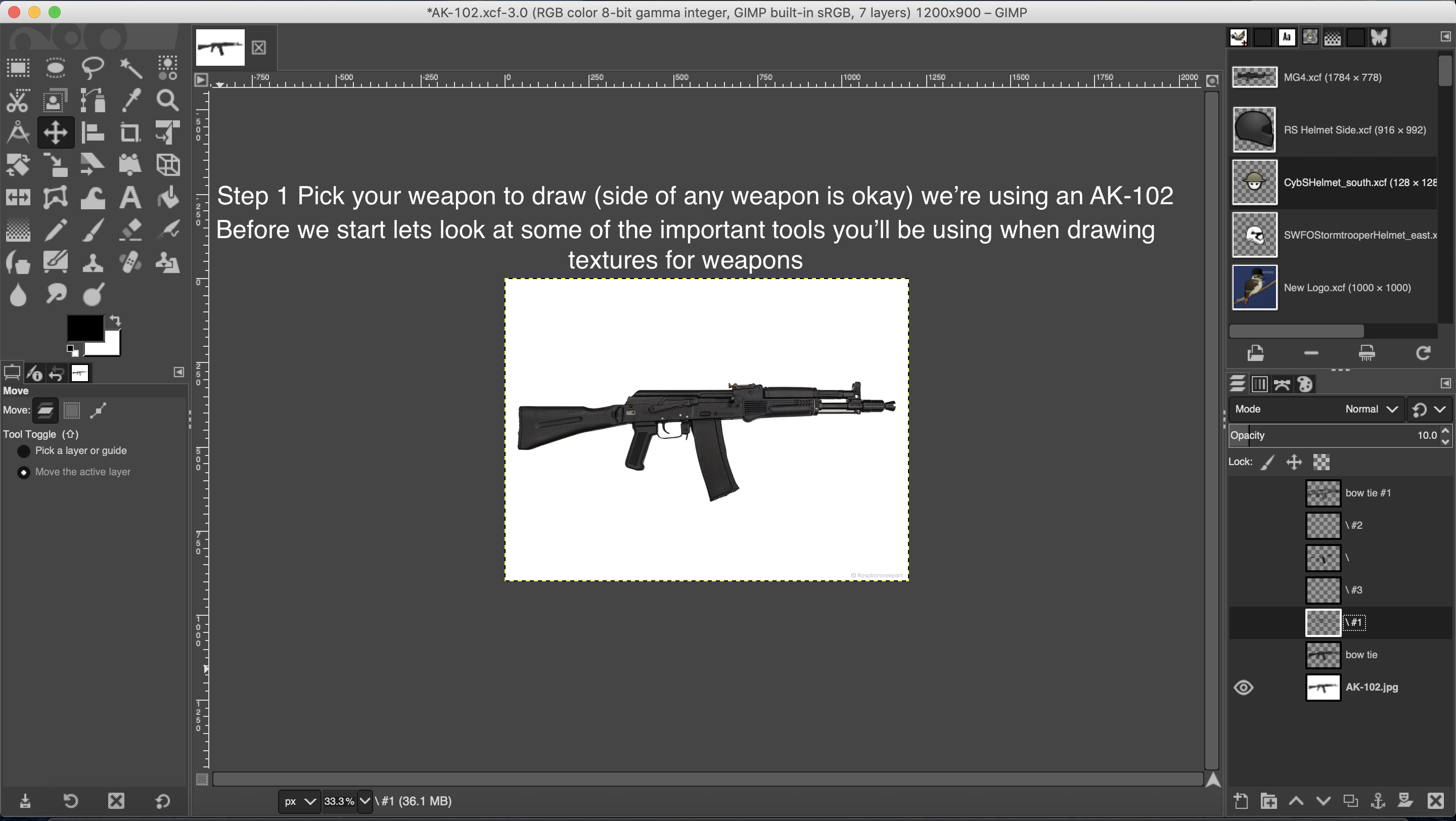Hide the AK-102.jpg layer with eye icon
Screen dimensions: 1456x821
[x=1244, y=687]
